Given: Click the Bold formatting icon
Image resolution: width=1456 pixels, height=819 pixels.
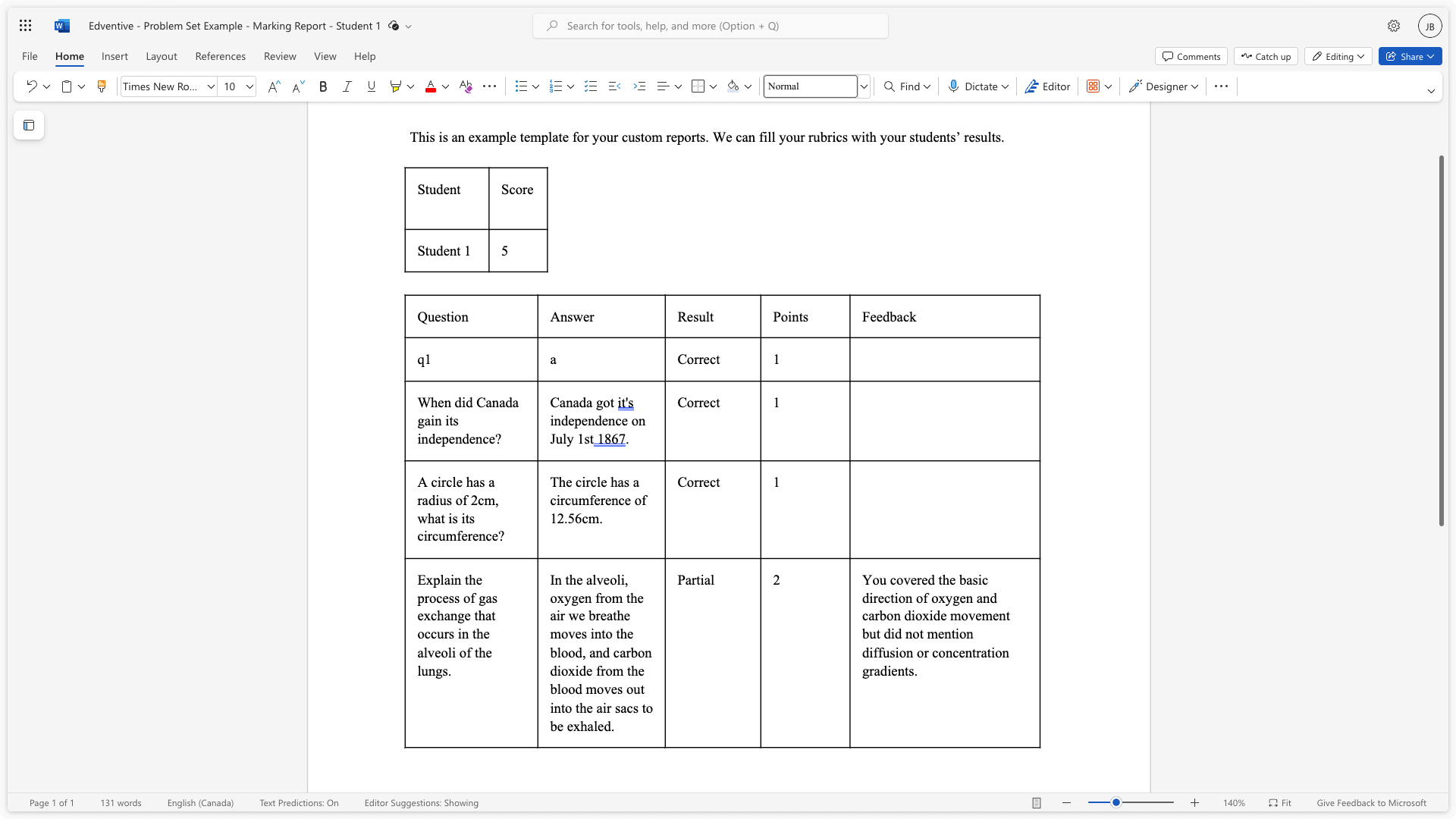Looking at the screenshot, I should 322,86.
